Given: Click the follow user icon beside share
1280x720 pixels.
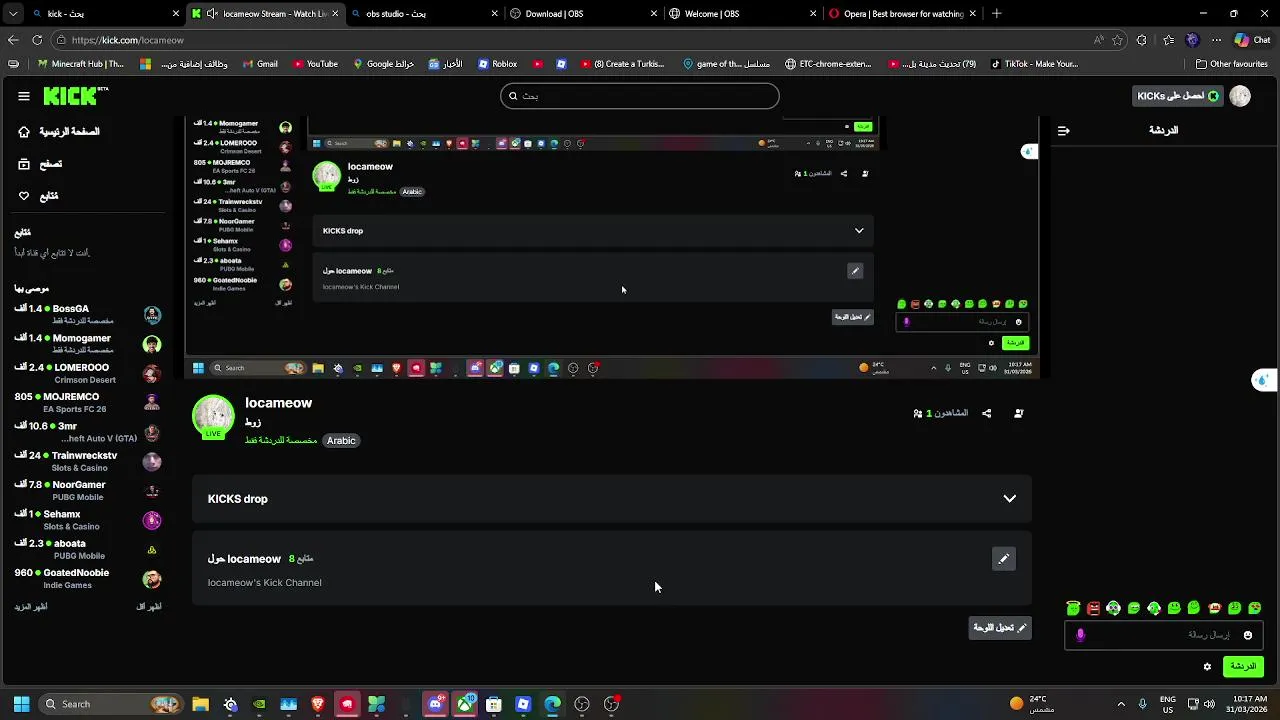Looking at the screenshot, I should click(1018, 413).
